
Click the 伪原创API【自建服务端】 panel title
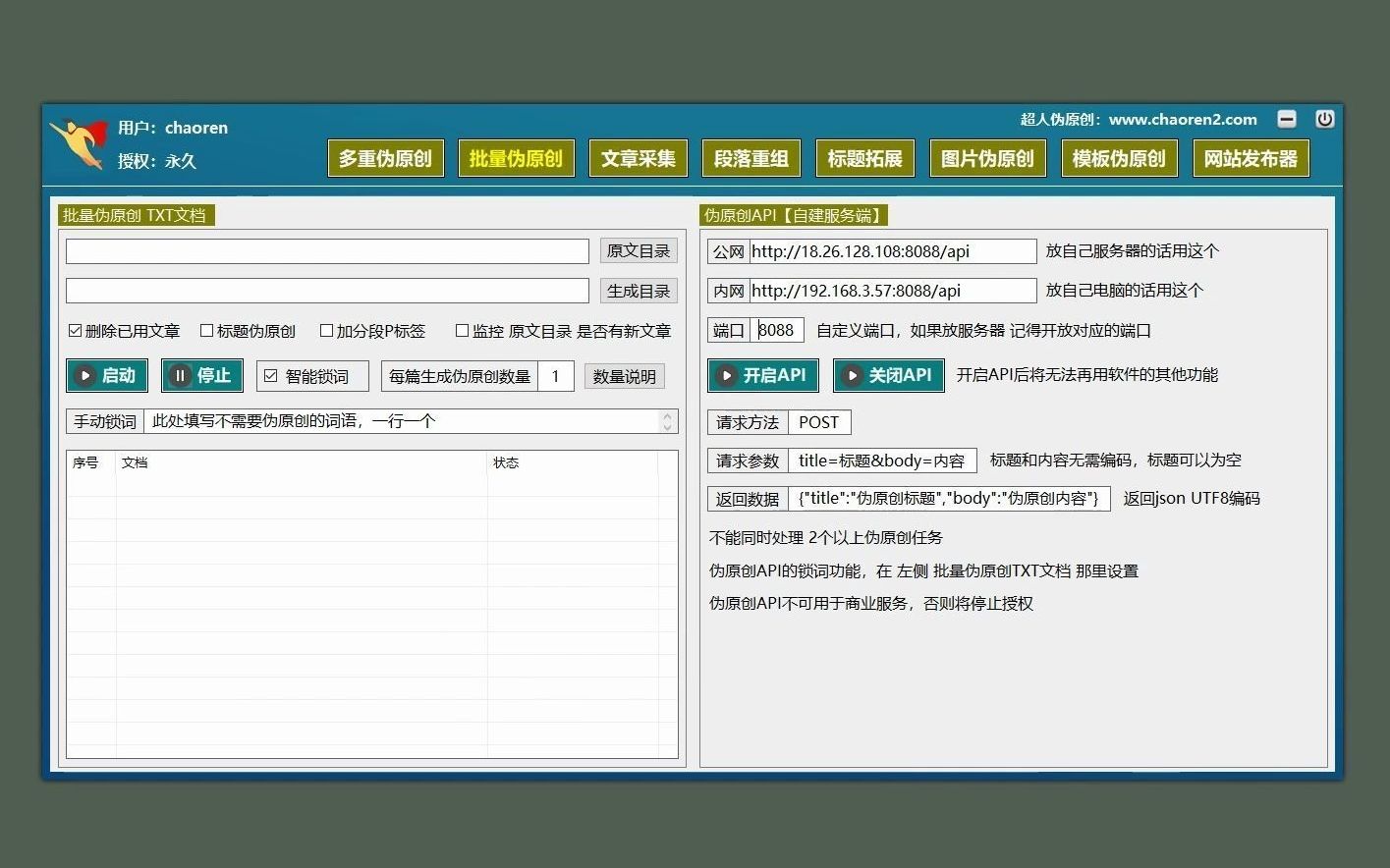794,215
